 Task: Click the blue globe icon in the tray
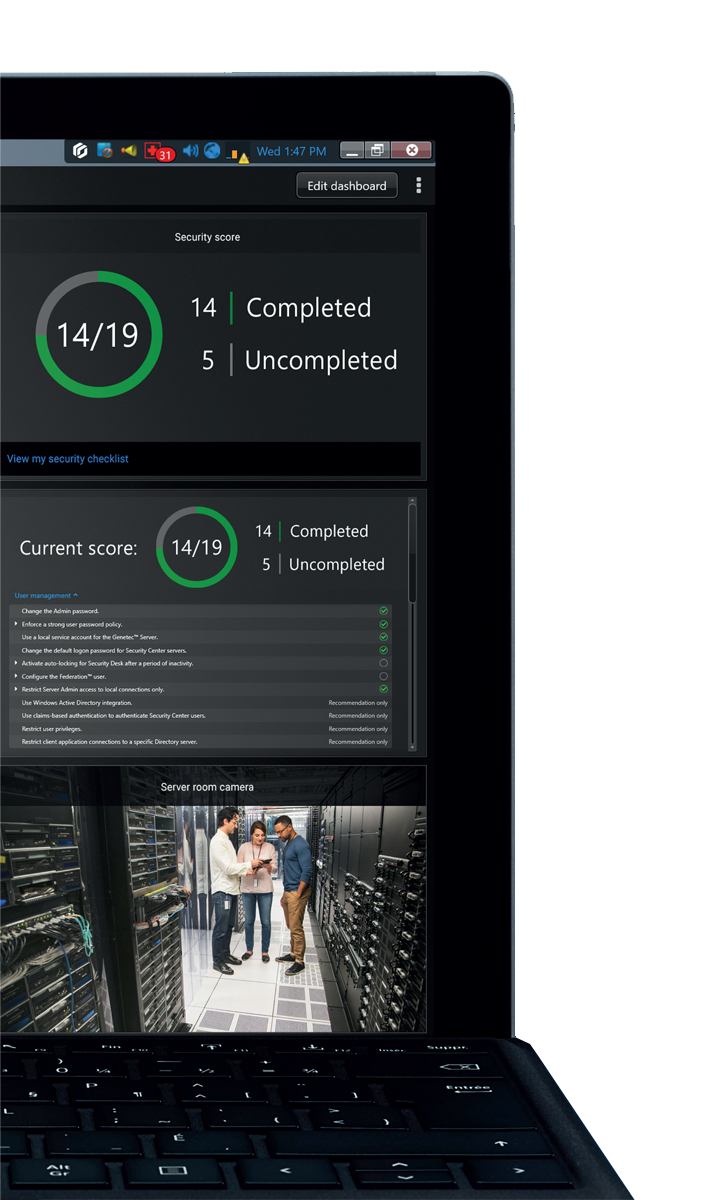pos(212,151)
